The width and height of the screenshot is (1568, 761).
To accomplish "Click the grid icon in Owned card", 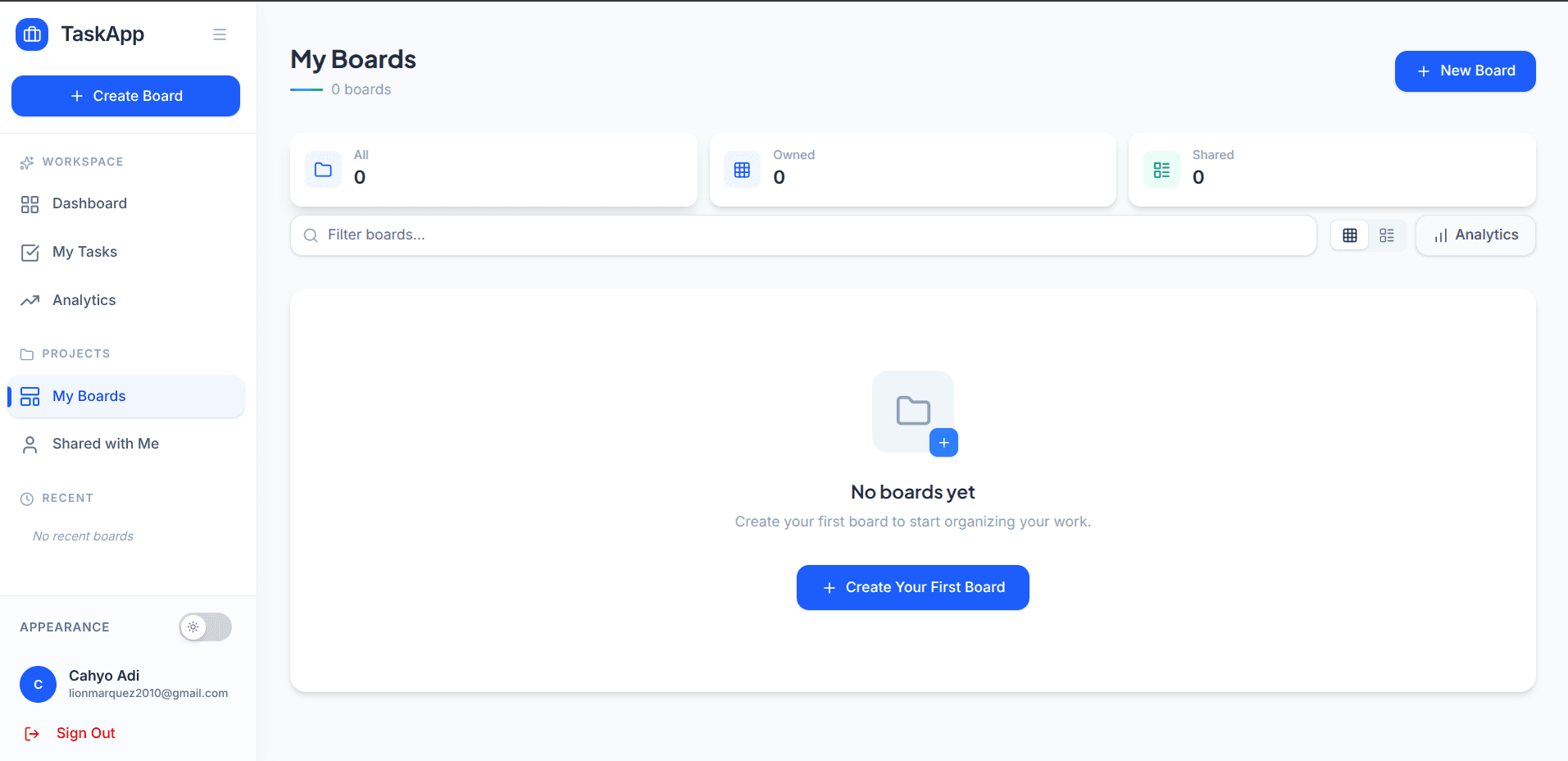I will pos(742,170).
